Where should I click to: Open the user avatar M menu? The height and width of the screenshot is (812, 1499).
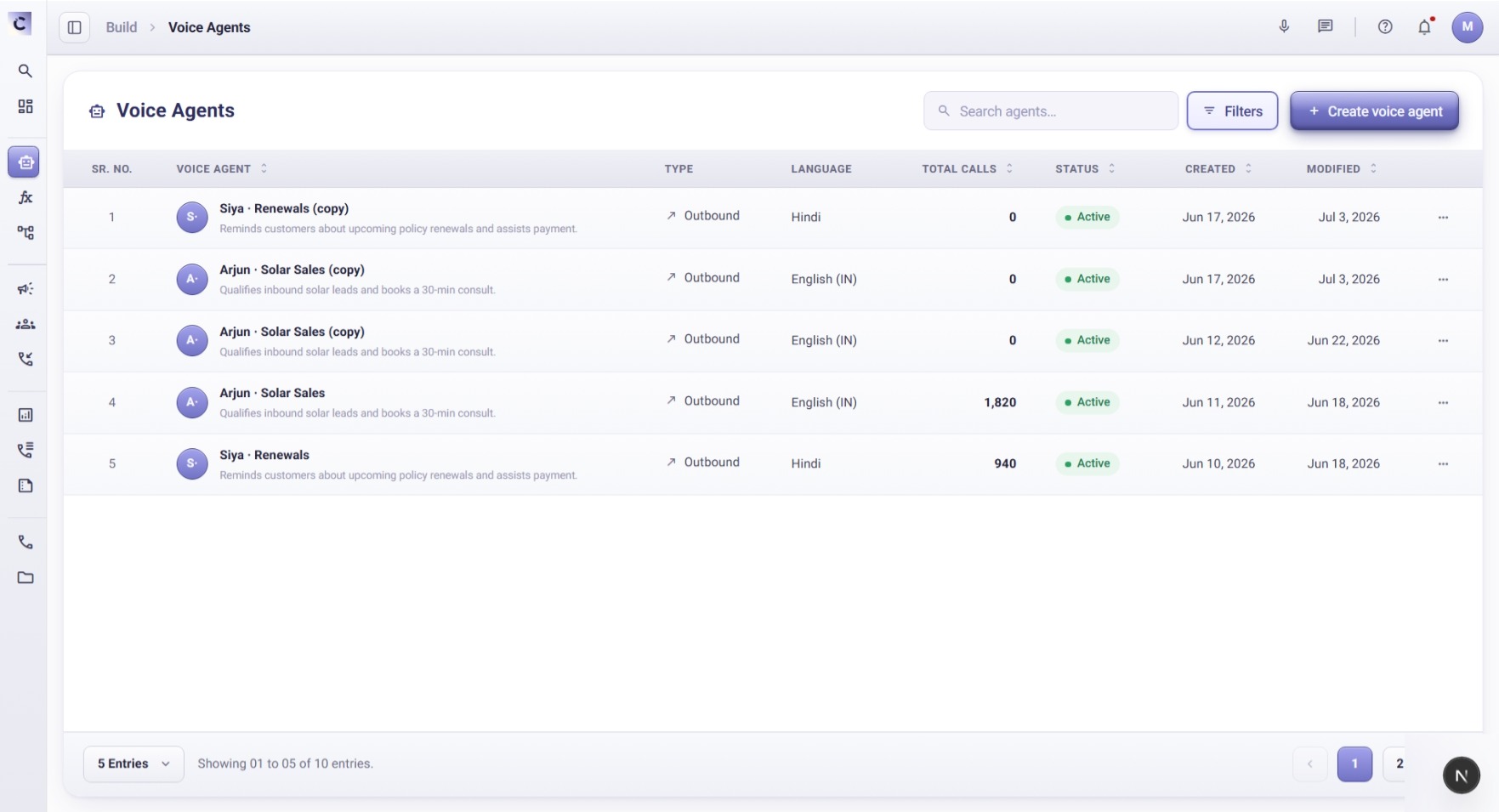coord(1467,26)
